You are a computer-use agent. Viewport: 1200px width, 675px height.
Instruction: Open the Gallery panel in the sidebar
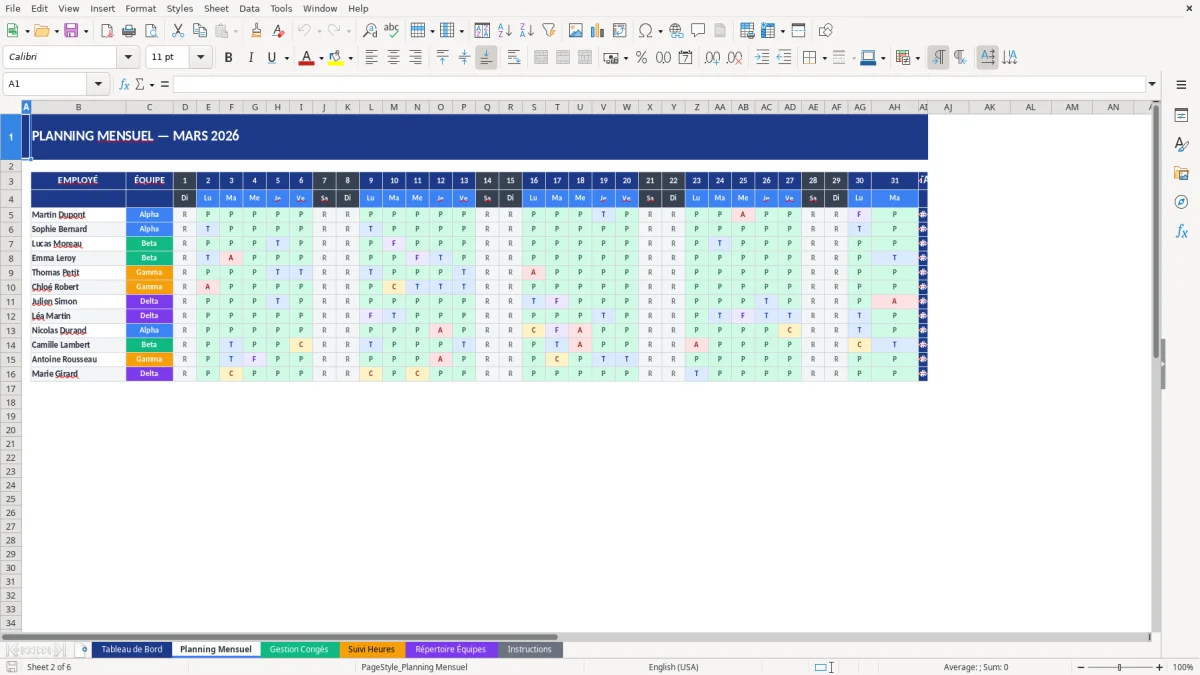[1182, 172]
